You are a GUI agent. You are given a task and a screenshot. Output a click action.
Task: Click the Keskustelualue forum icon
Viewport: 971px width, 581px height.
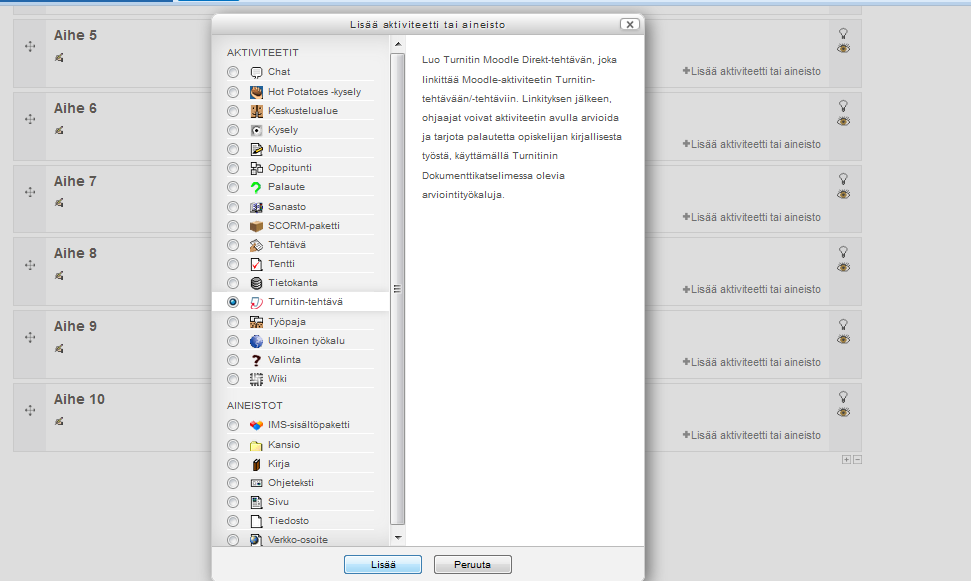(256, 111)
